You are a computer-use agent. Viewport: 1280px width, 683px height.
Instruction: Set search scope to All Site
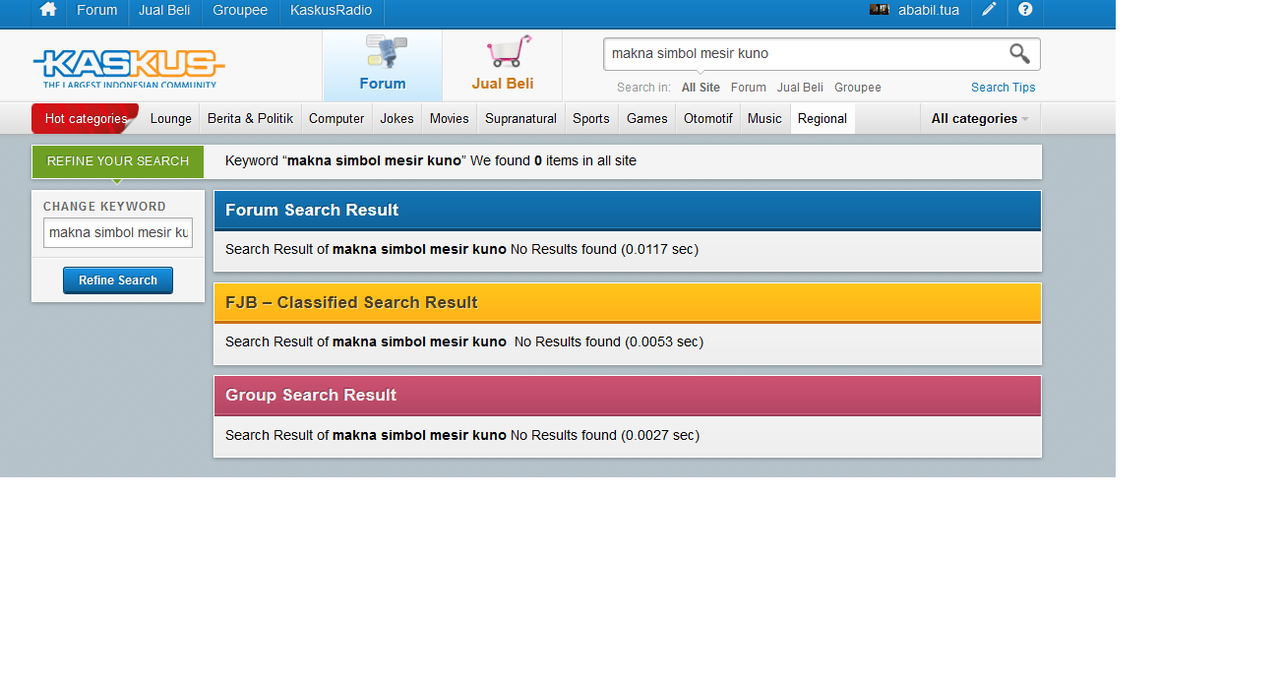[x=701, y=88]
